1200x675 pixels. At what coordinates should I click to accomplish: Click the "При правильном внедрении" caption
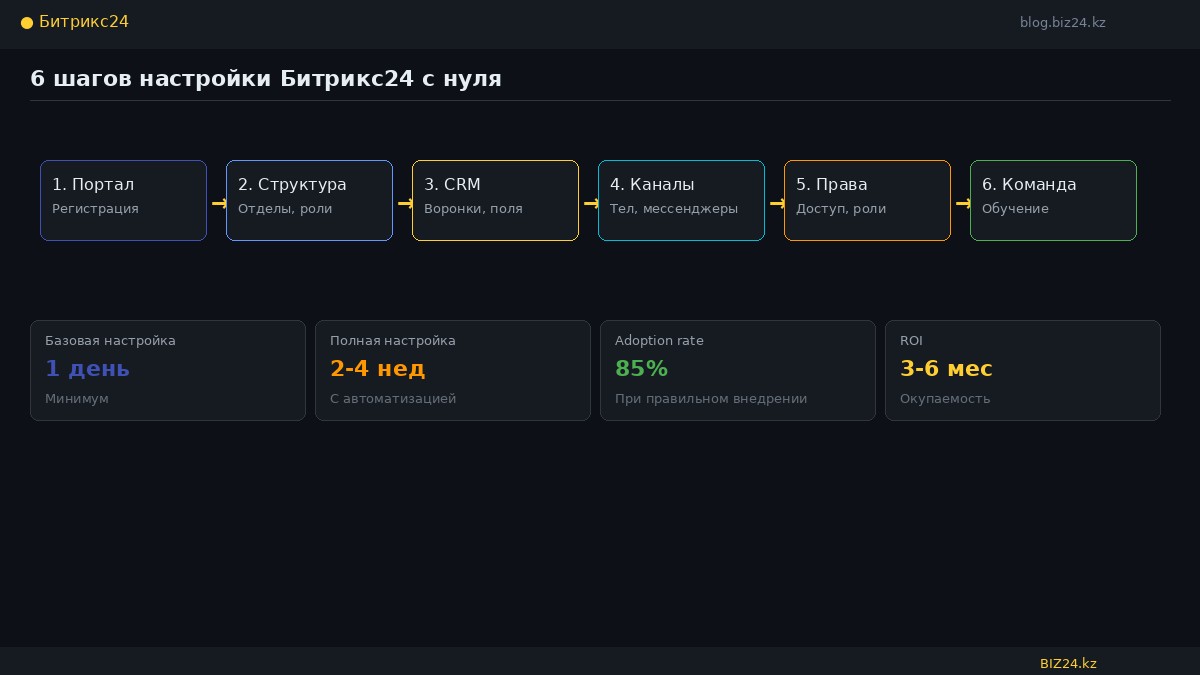[x=711, y=399]
